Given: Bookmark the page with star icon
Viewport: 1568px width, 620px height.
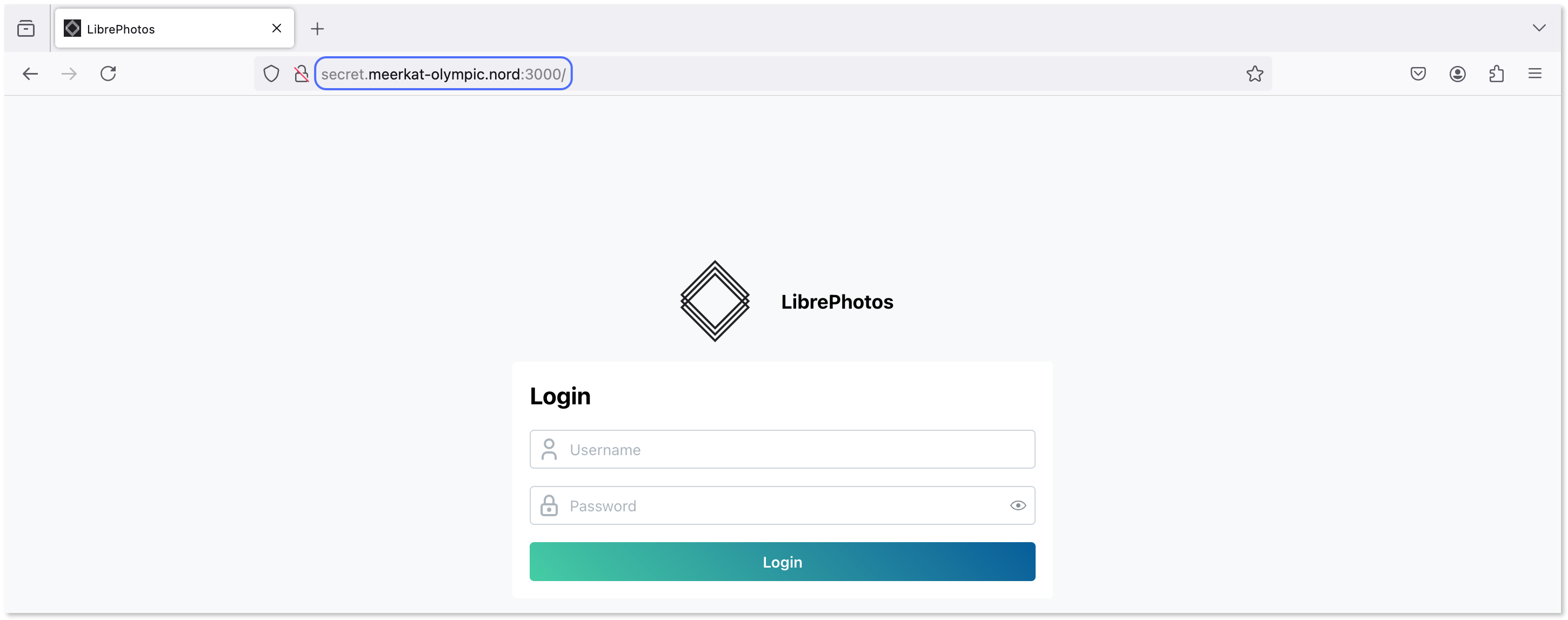Looking at the screenshot, I should click(x=1255, y=74).
